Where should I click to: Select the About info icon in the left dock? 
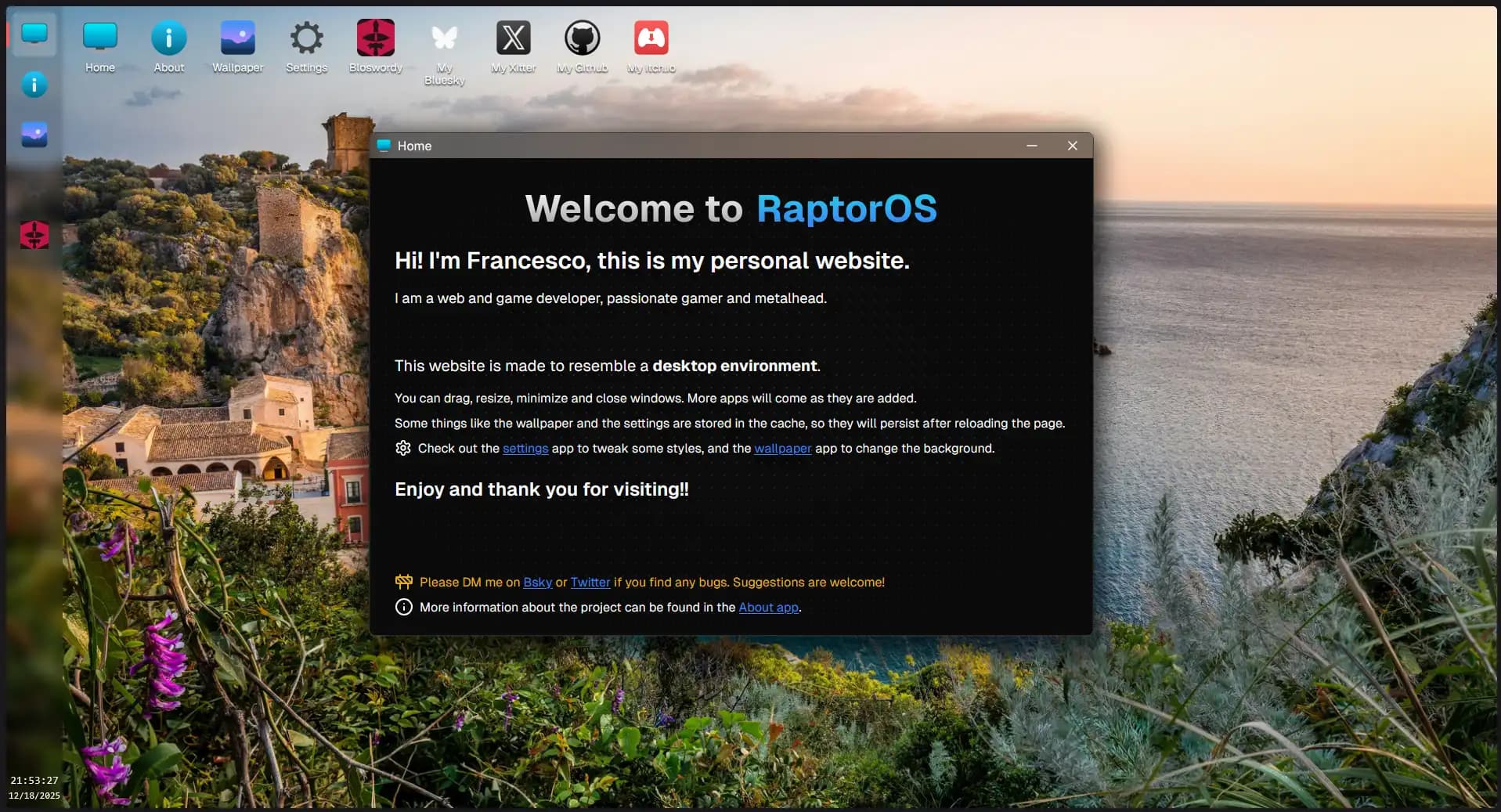[x=34, y=85]
